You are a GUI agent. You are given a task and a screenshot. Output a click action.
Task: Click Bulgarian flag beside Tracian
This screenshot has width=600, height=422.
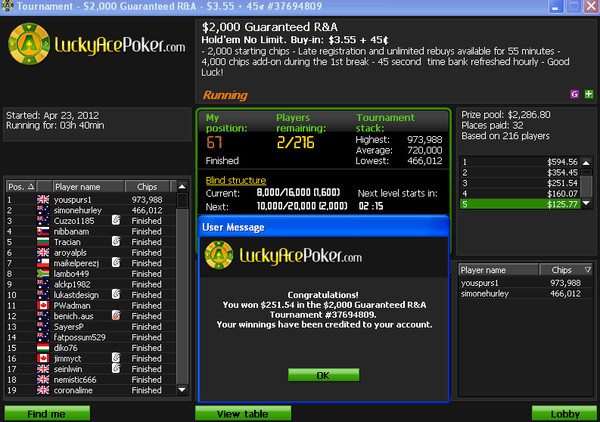coord(43,242)
